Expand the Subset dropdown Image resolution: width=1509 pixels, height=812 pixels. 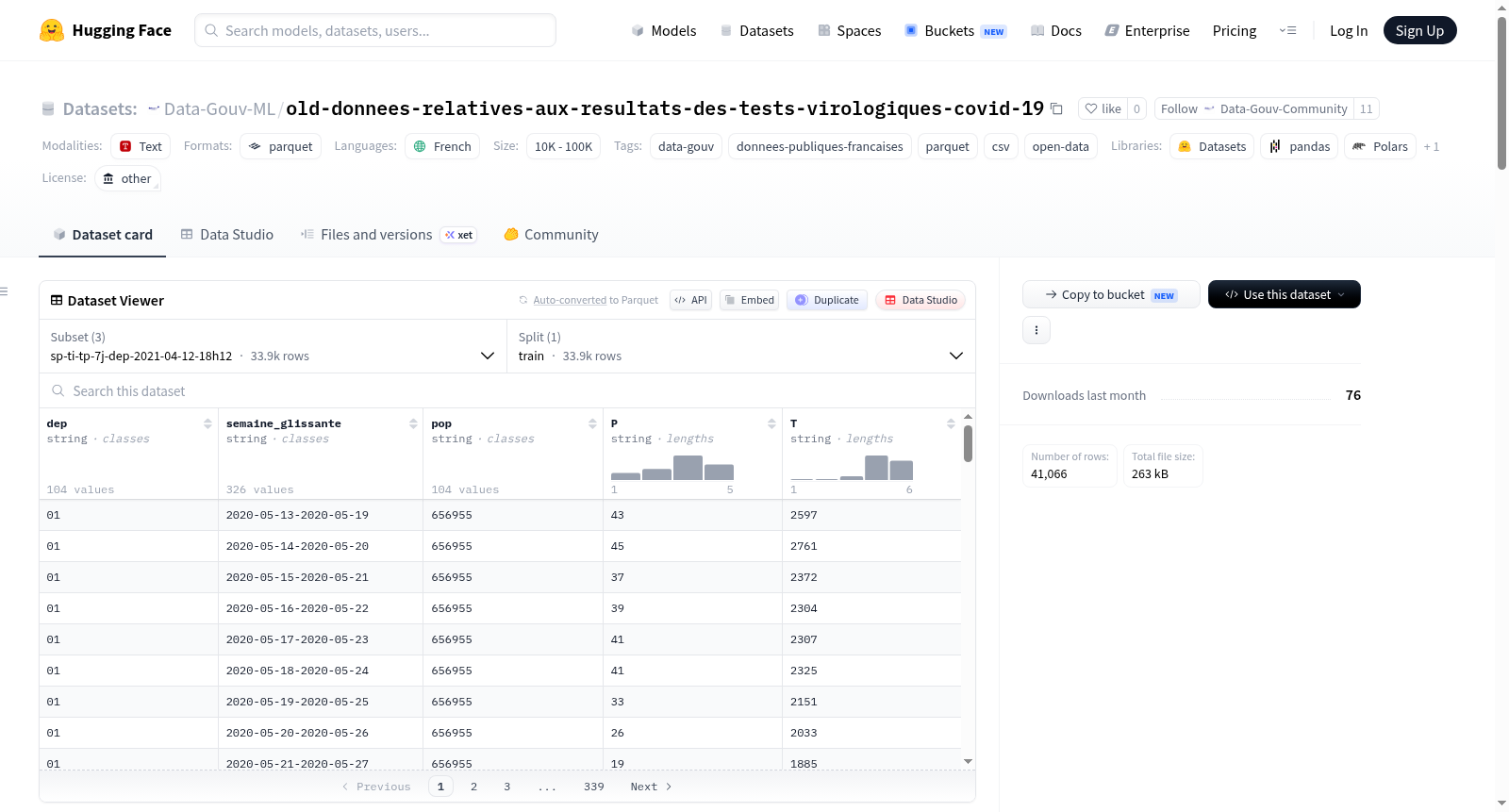273,346
